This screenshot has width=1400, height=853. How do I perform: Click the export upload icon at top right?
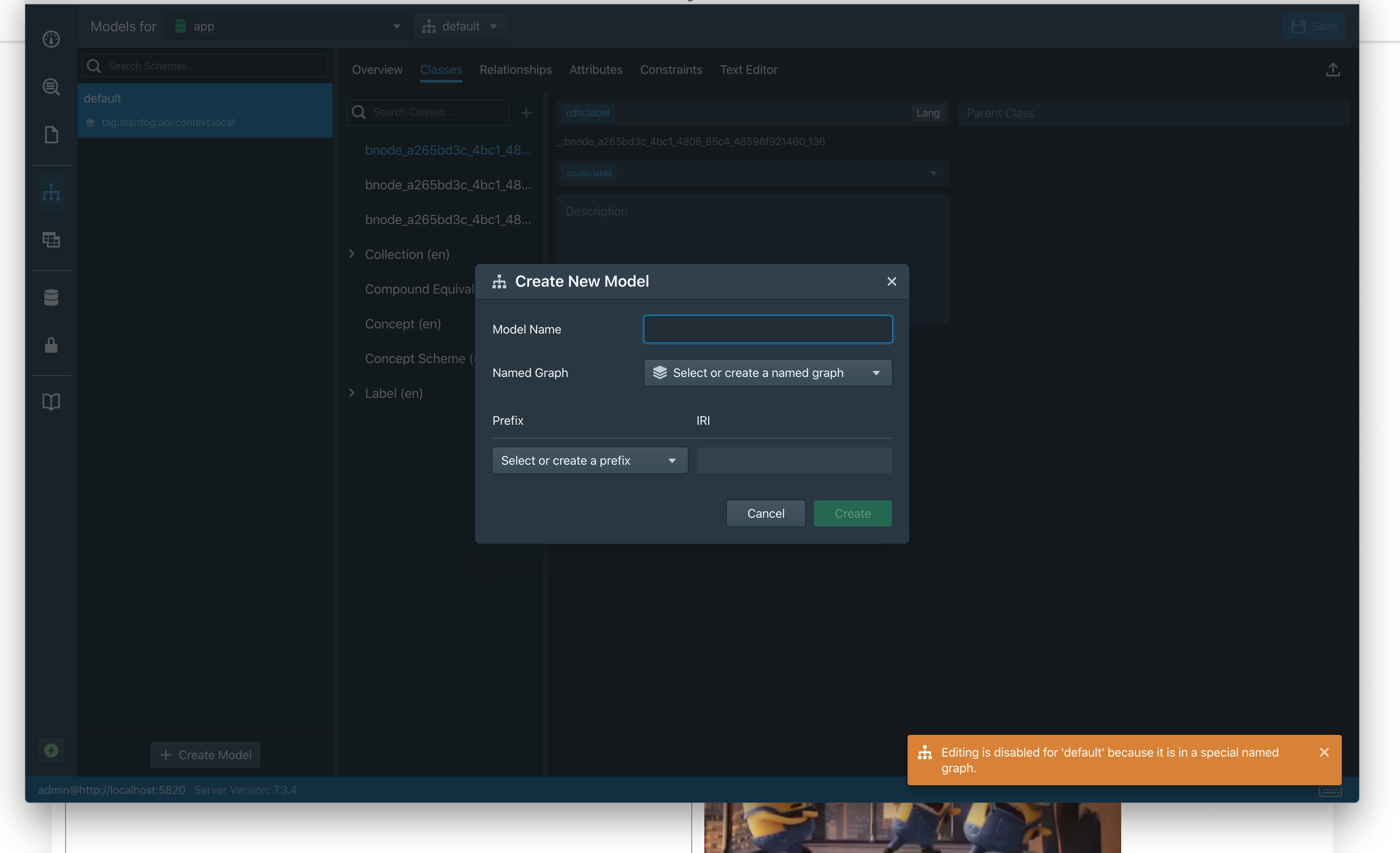coord(1332,70)
